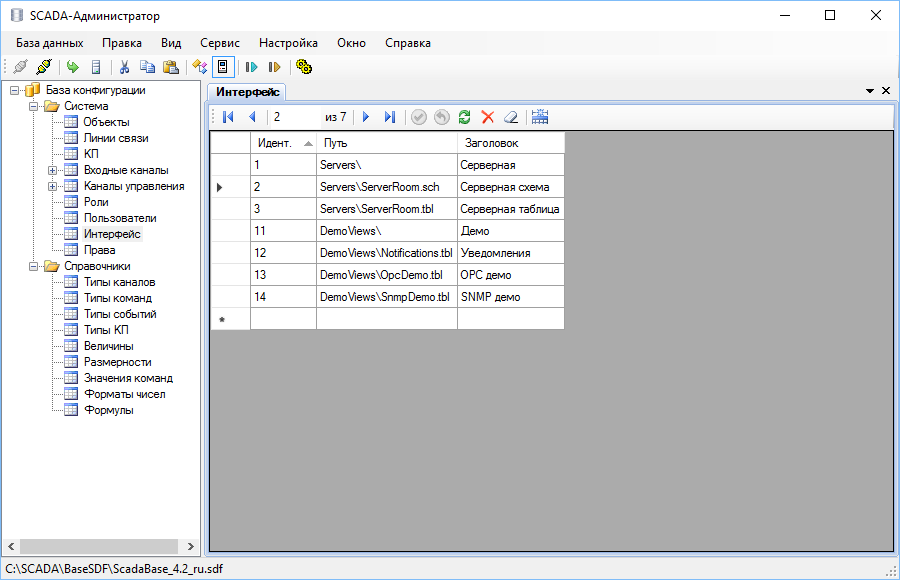Open the Окно menu

351,43
